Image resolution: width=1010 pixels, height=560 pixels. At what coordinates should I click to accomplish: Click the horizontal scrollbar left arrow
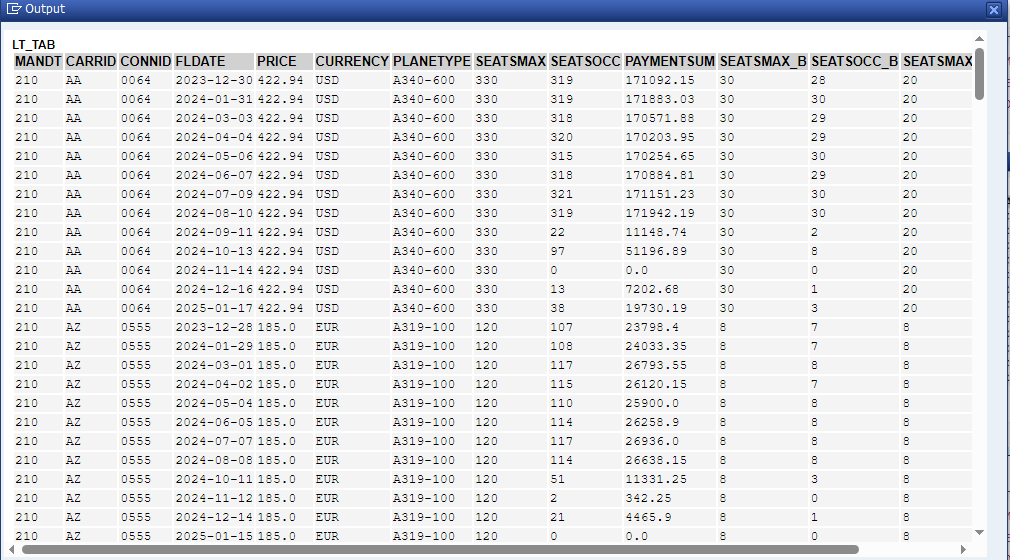tap(12, 550)
